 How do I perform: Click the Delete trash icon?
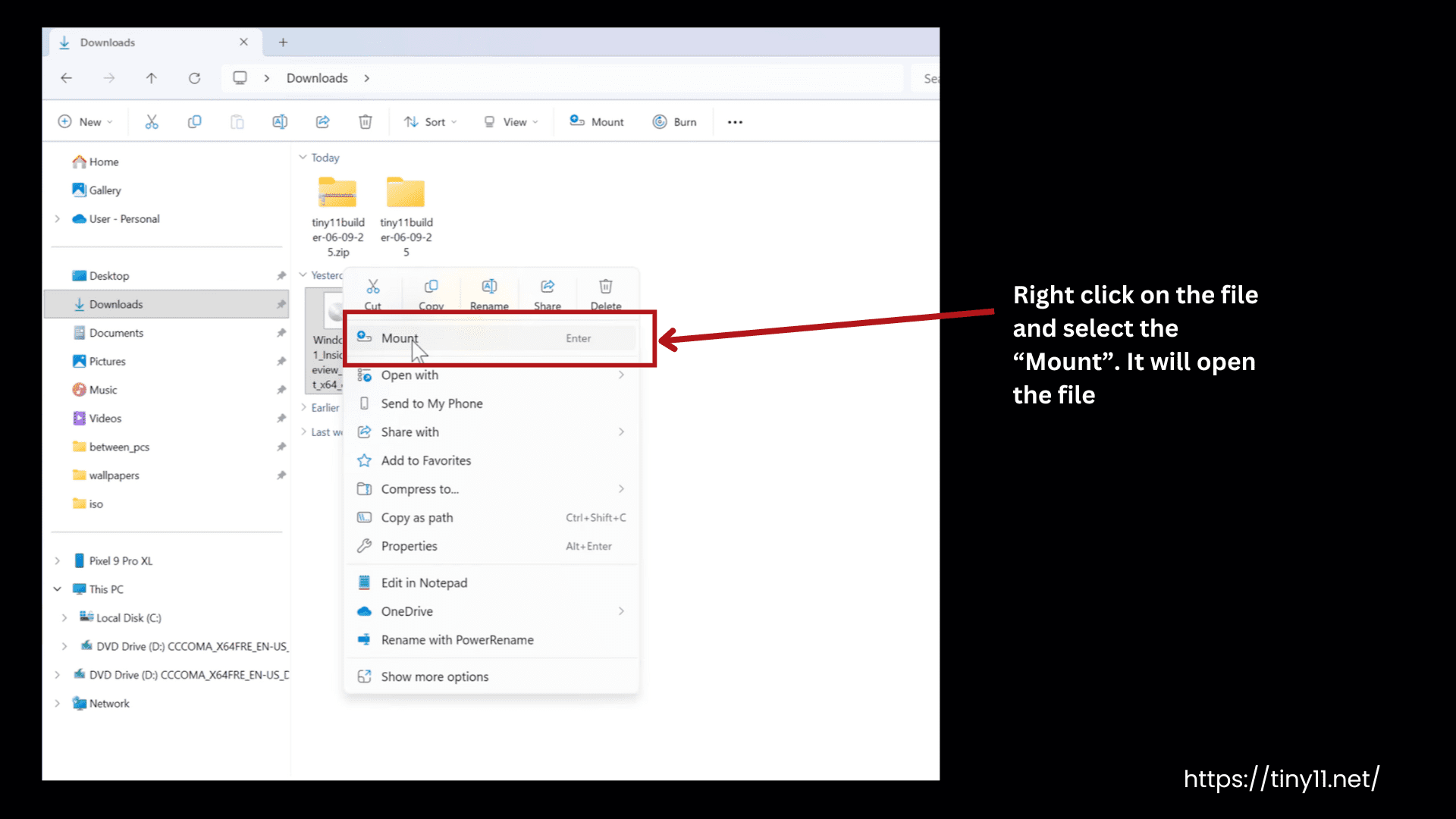(x=365, y=121)
